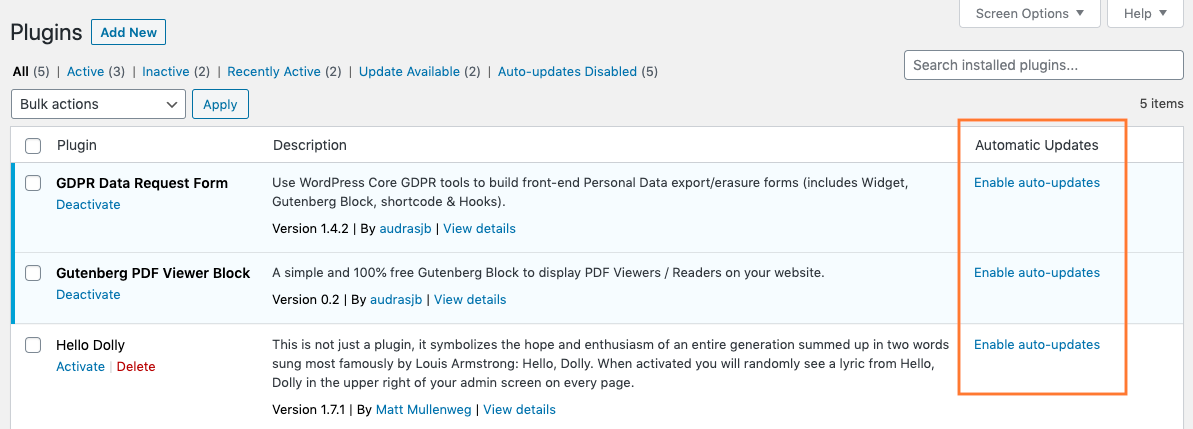Toggle the select-all plugins checkbox in header

33,146
